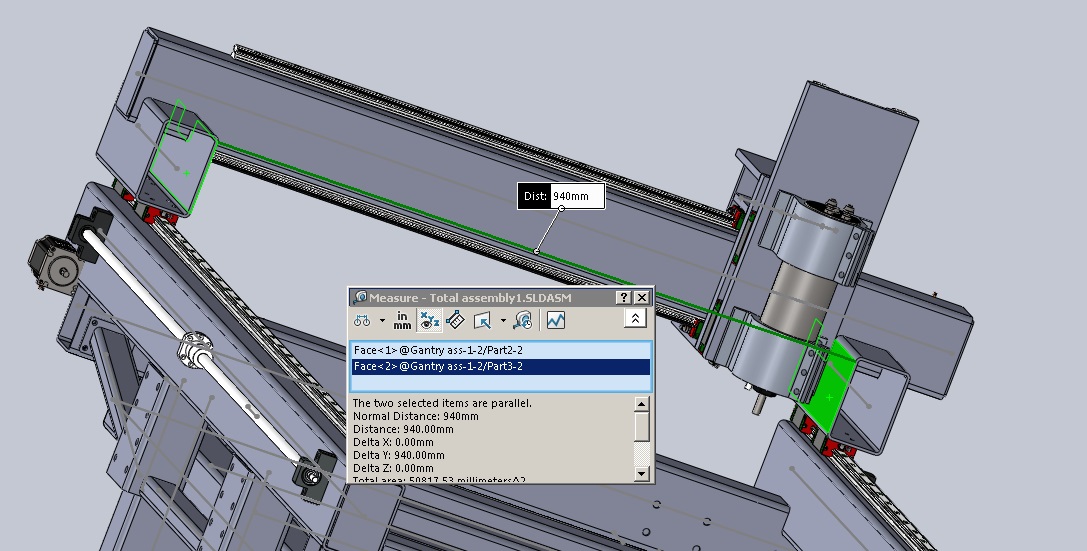This screenshot has width=1087, height=551.
Task: Click the results scrollbar down arrow
Action: pyautogui.click(x=642, y=472)
